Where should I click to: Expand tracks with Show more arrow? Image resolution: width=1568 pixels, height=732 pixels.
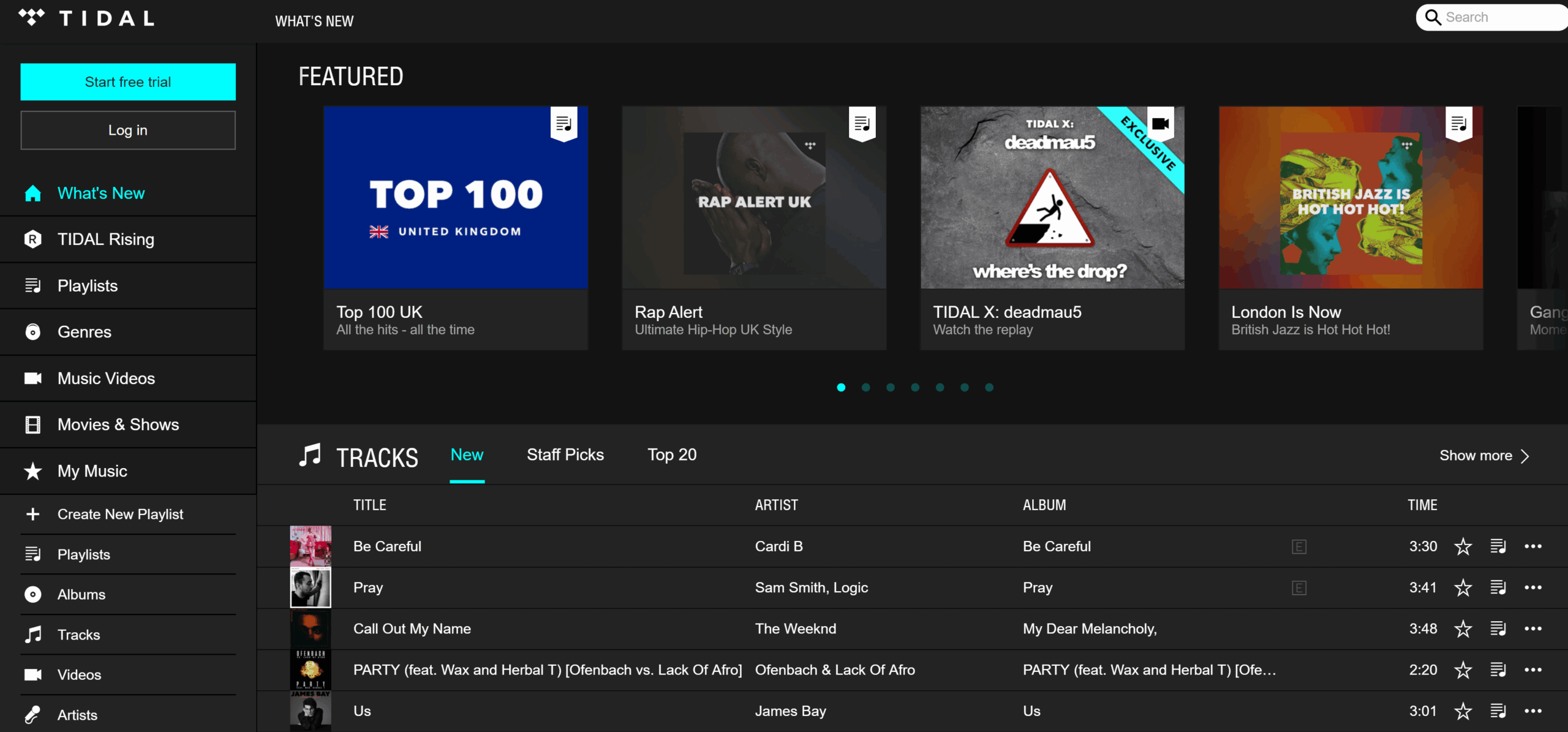[1485, 456]
